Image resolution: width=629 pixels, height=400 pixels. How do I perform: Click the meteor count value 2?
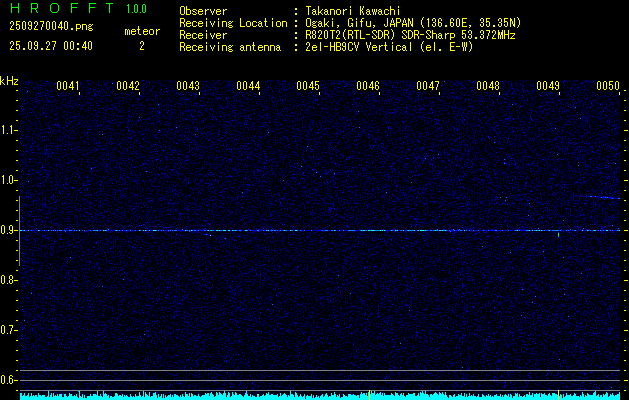point(142,46)
